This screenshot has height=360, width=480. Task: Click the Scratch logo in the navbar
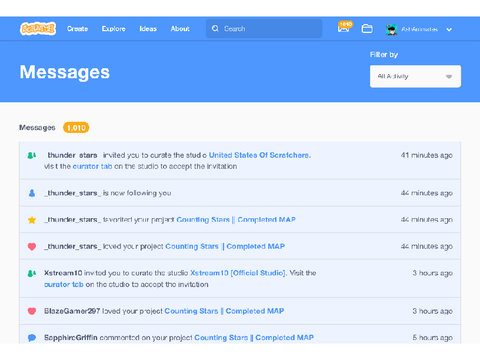(38, 29)
